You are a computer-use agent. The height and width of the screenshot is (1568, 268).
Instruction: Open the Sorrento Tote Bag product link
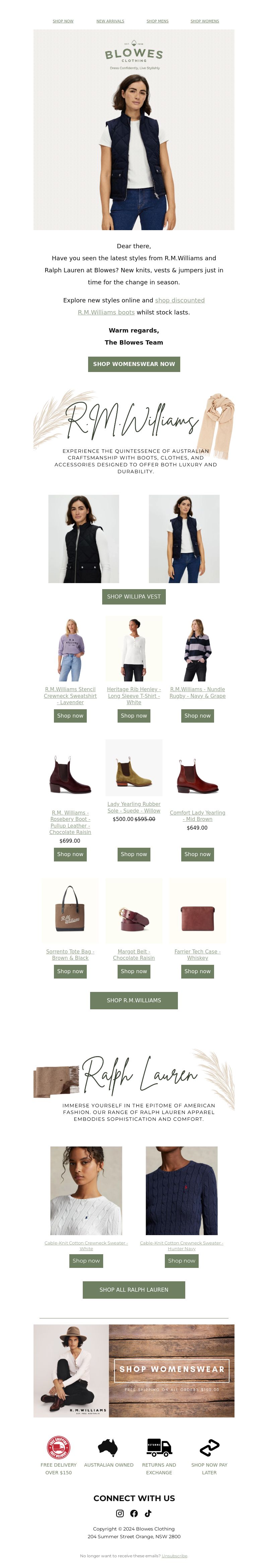[70, 954]
